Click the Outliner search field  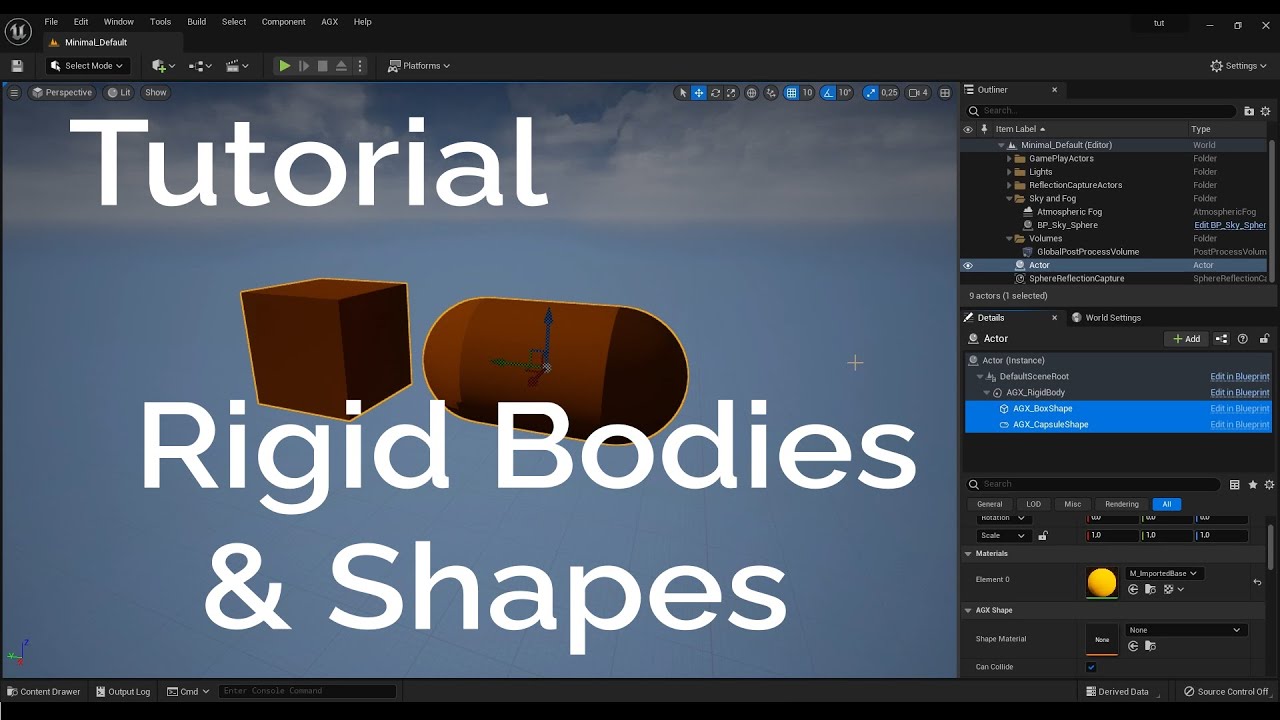(x=1100, y=111)
